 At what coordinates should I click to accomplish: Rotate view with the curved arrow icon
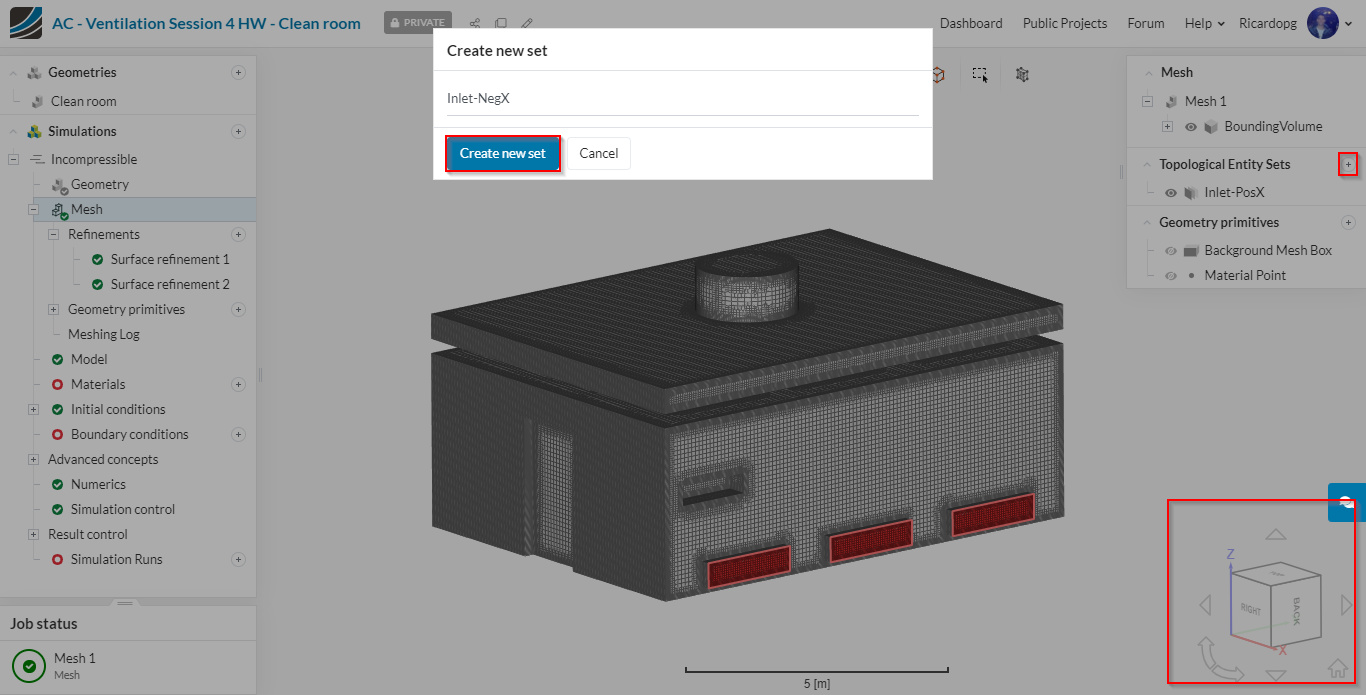pyautogui.click(x=1218, y=659)
